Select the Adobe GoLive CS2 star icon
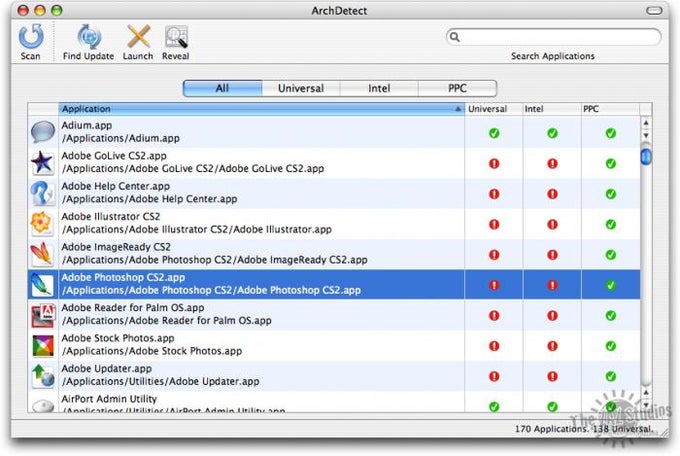Screen dimensions: 680x456 tap(43, 163)
